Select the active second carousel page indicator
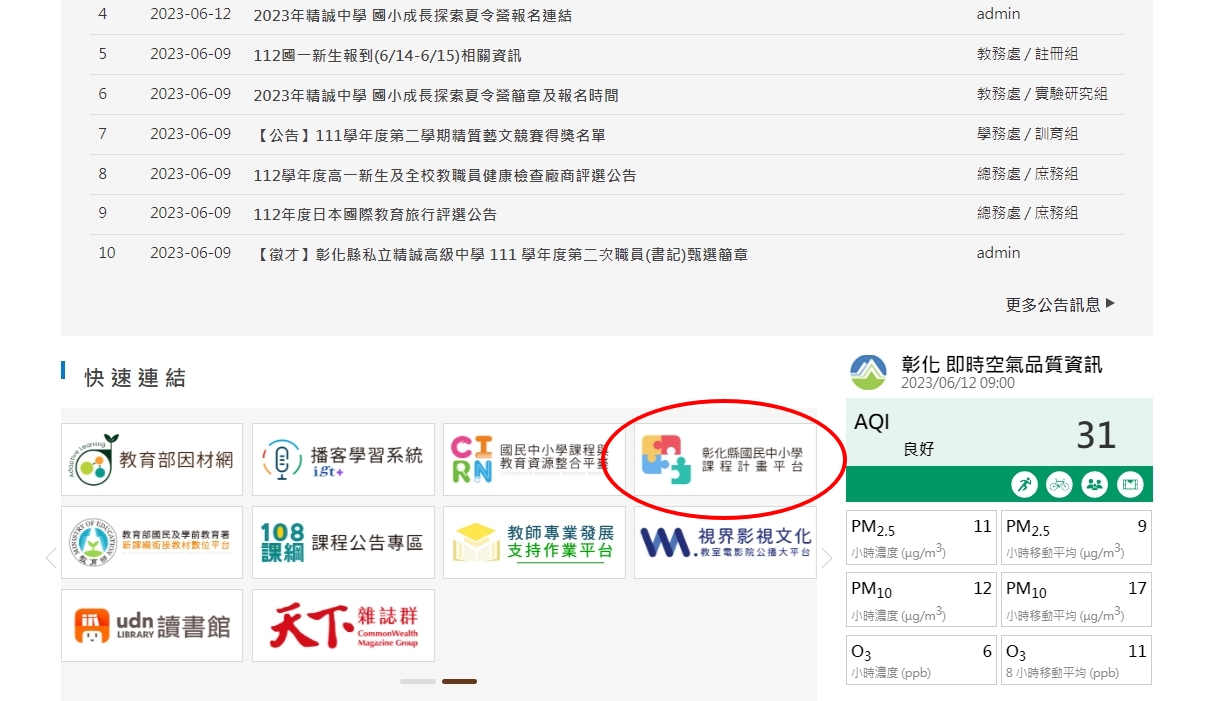This screenshot has width=1227, height=701. [459, 681]
